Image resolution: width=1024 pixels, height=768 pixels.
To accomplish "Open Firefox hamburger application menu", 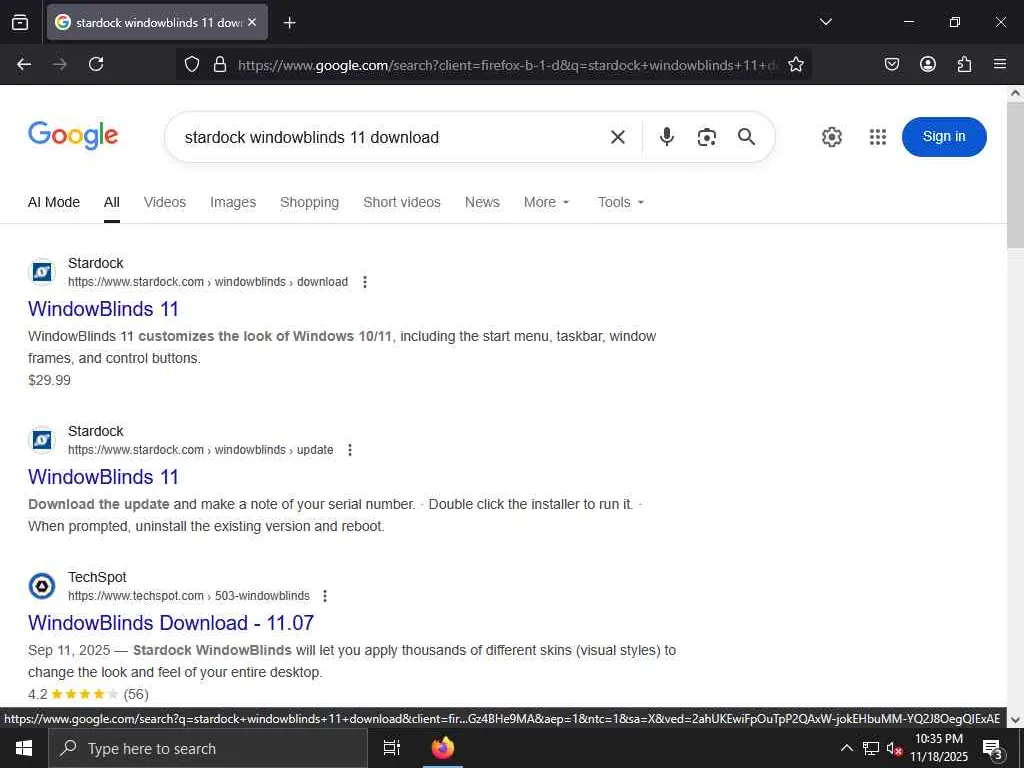I will (x=1000, y=64).
